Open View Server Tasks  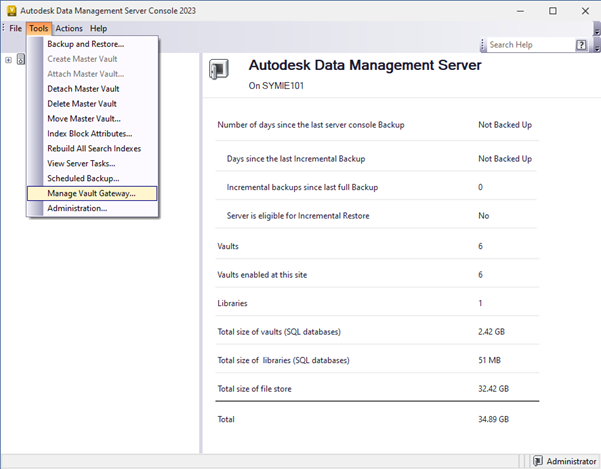[92, 164]
